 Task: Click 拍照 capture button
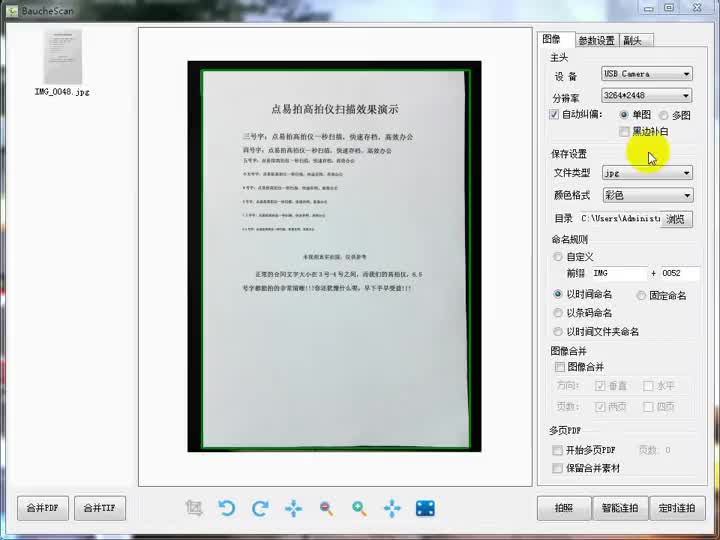point(564,508)
